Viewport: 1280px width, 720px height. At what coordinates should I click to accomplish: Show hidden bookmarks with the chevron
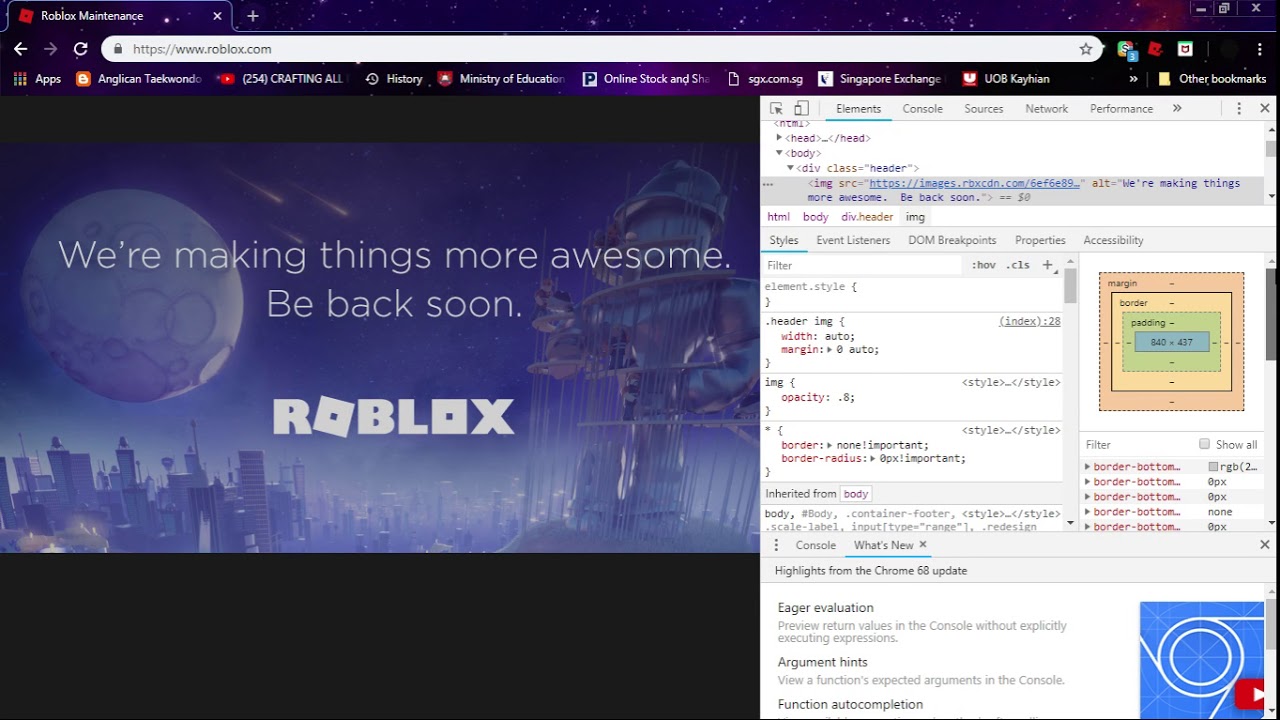(1133, 79)
